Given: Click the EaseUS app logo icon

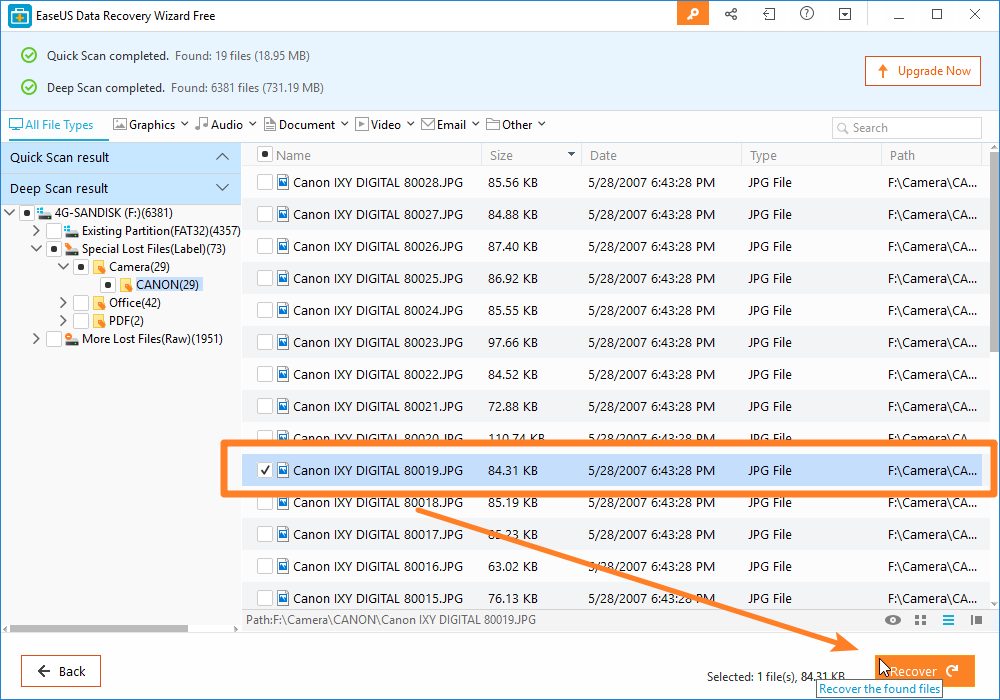Looking at the screenshot, I should coord(20,16).
